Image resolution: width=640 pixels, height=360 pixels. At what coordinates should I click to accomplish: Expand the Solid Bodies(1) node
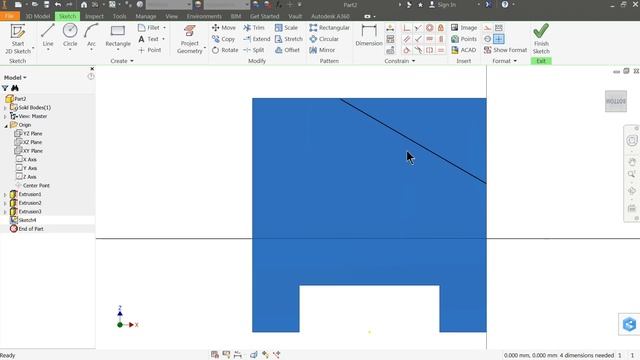[5, 108]
